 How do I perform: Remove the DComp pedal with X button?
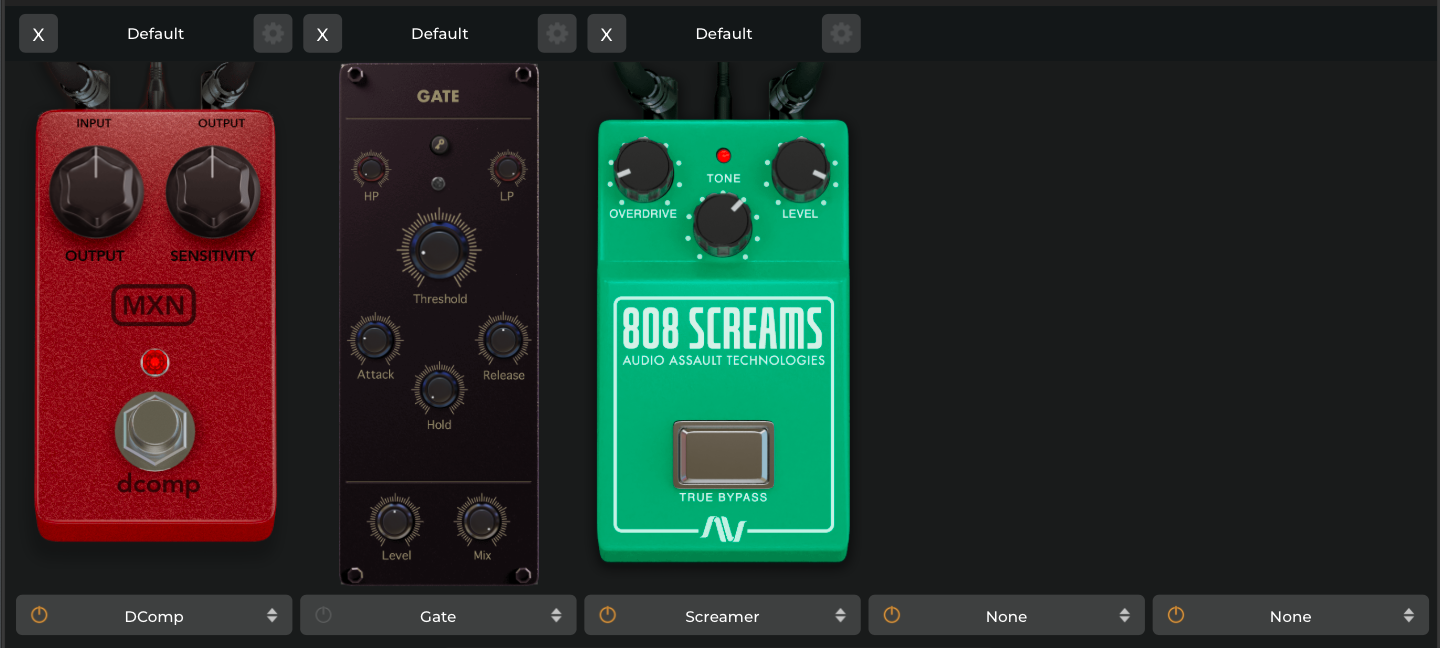38,34
